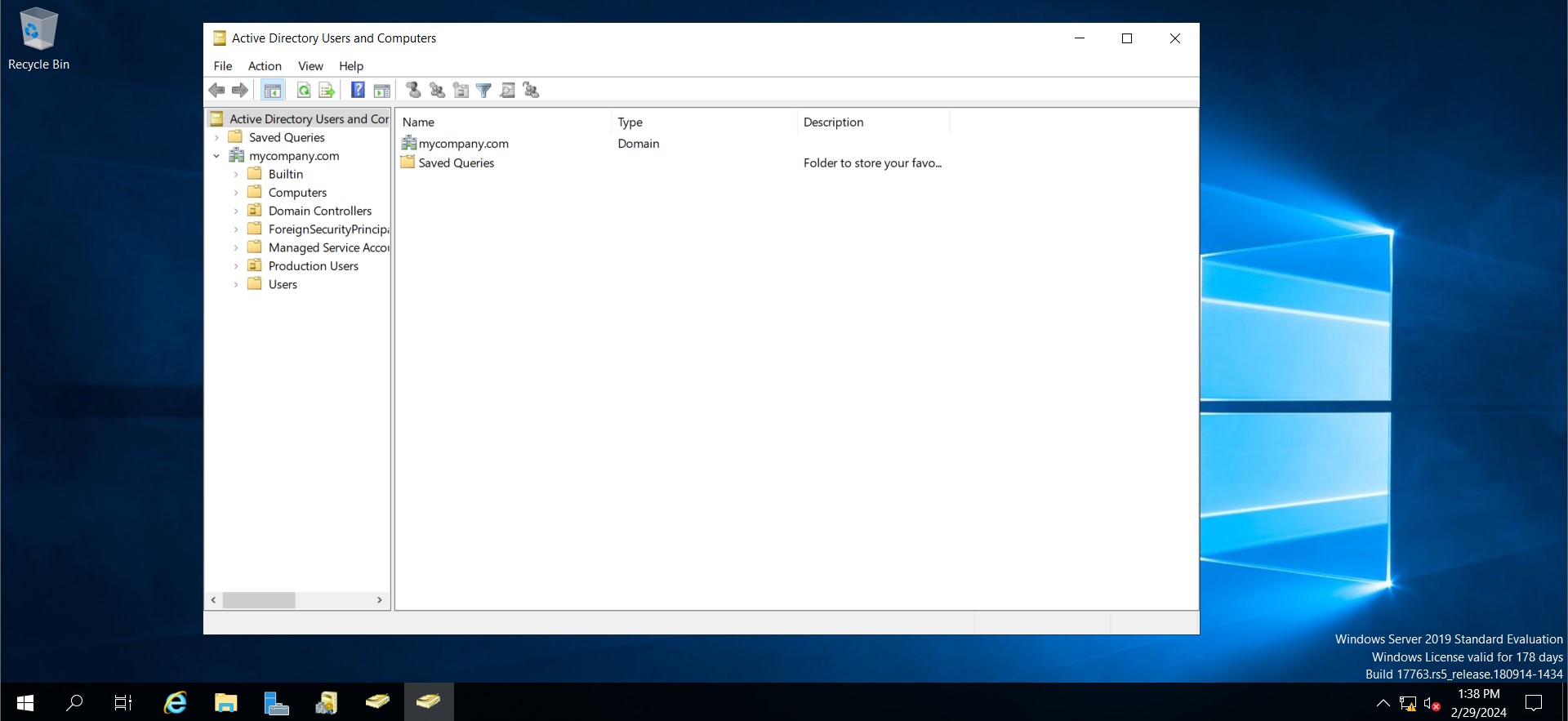Toggle the Show/Hide Console Tree button
Image resolution: width=1568 pixels, height=721 pixels.
click(x=273, y=91)
